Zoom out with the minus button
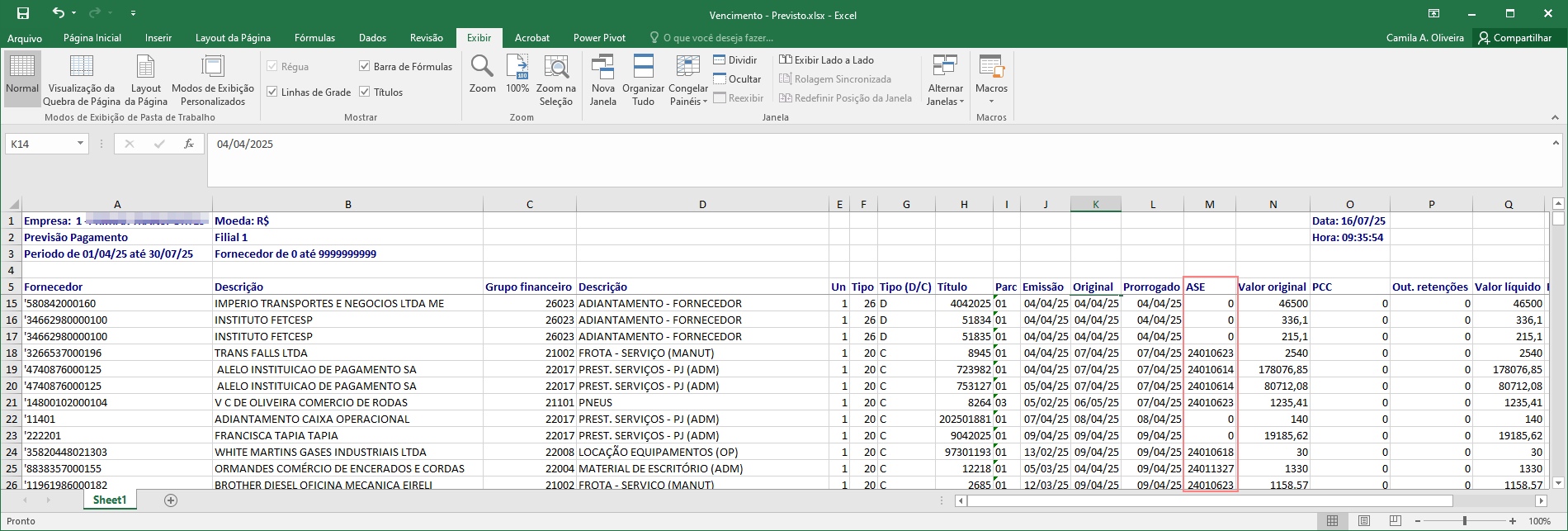 click(x=1418, y=521)
